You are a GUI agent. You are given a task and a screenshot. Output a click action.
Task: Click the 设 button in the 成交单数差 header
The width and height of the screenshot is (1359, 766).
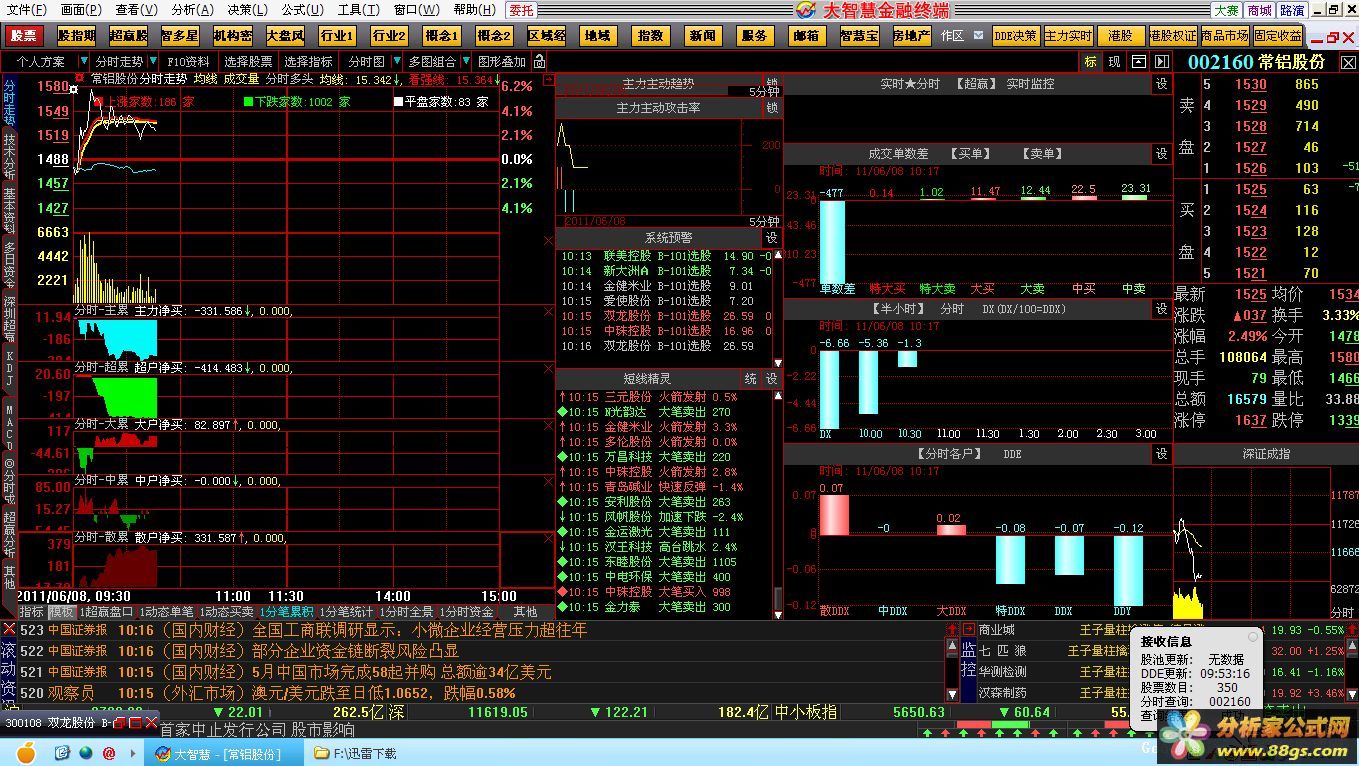(1161, 154)
